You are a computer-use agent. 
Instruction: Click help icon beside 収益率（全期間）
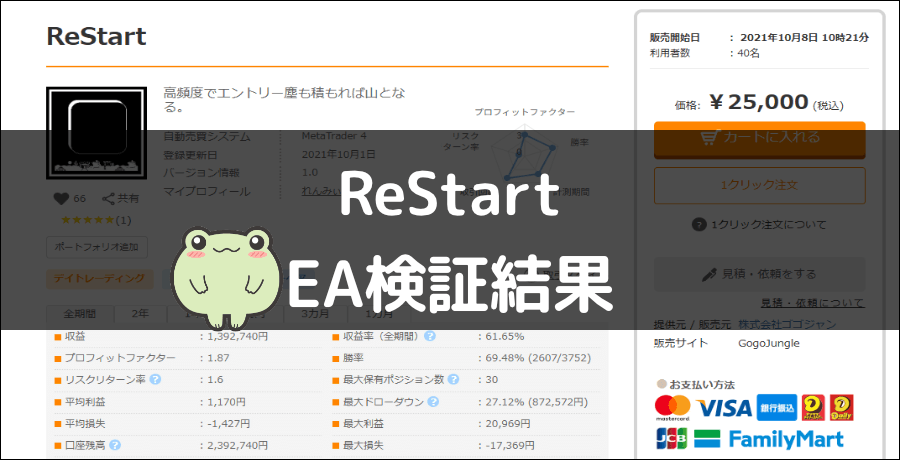coord(429,336)
